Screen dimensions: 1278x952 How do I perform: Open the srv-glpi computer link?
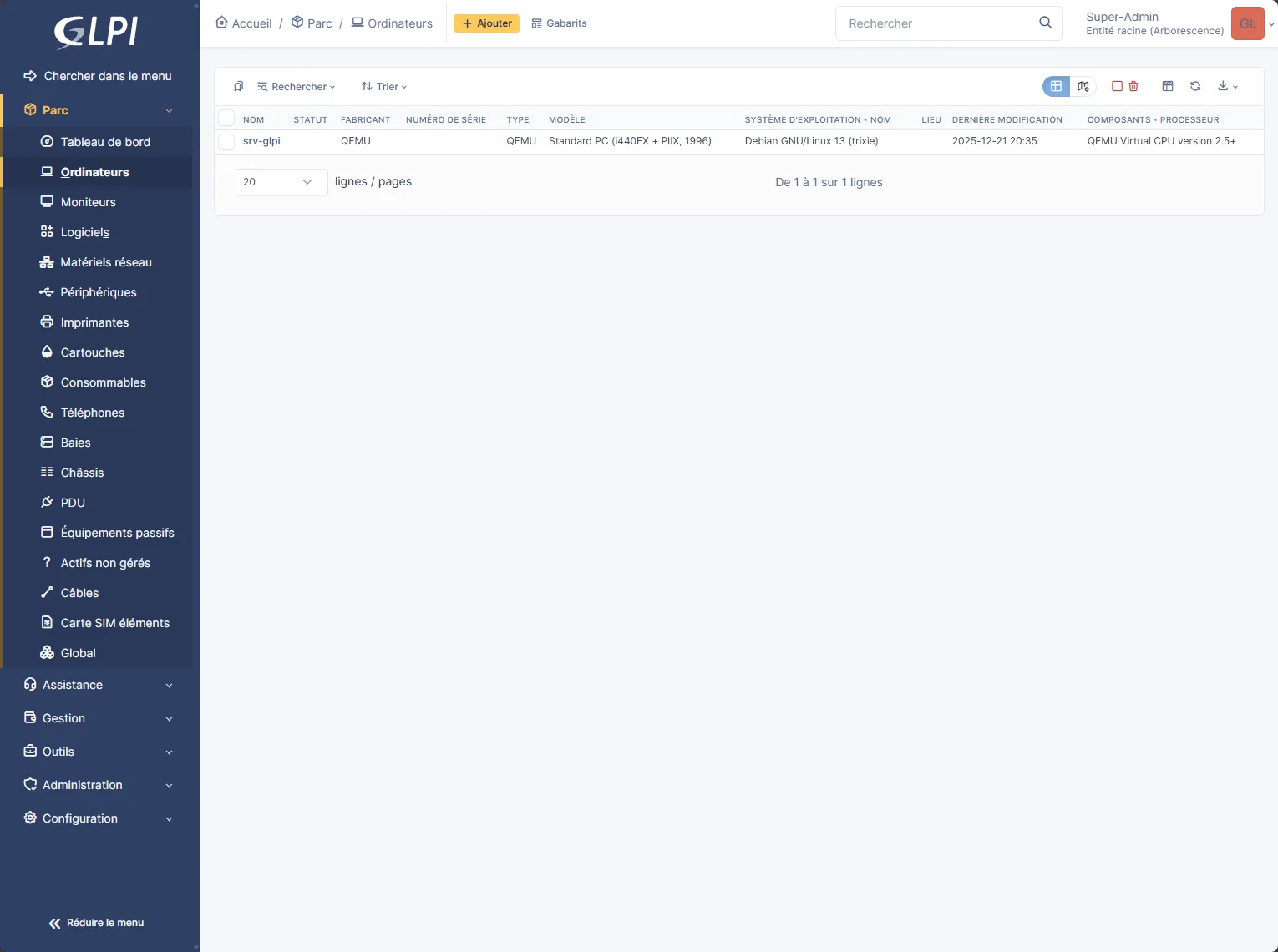[x=261, y=141]
